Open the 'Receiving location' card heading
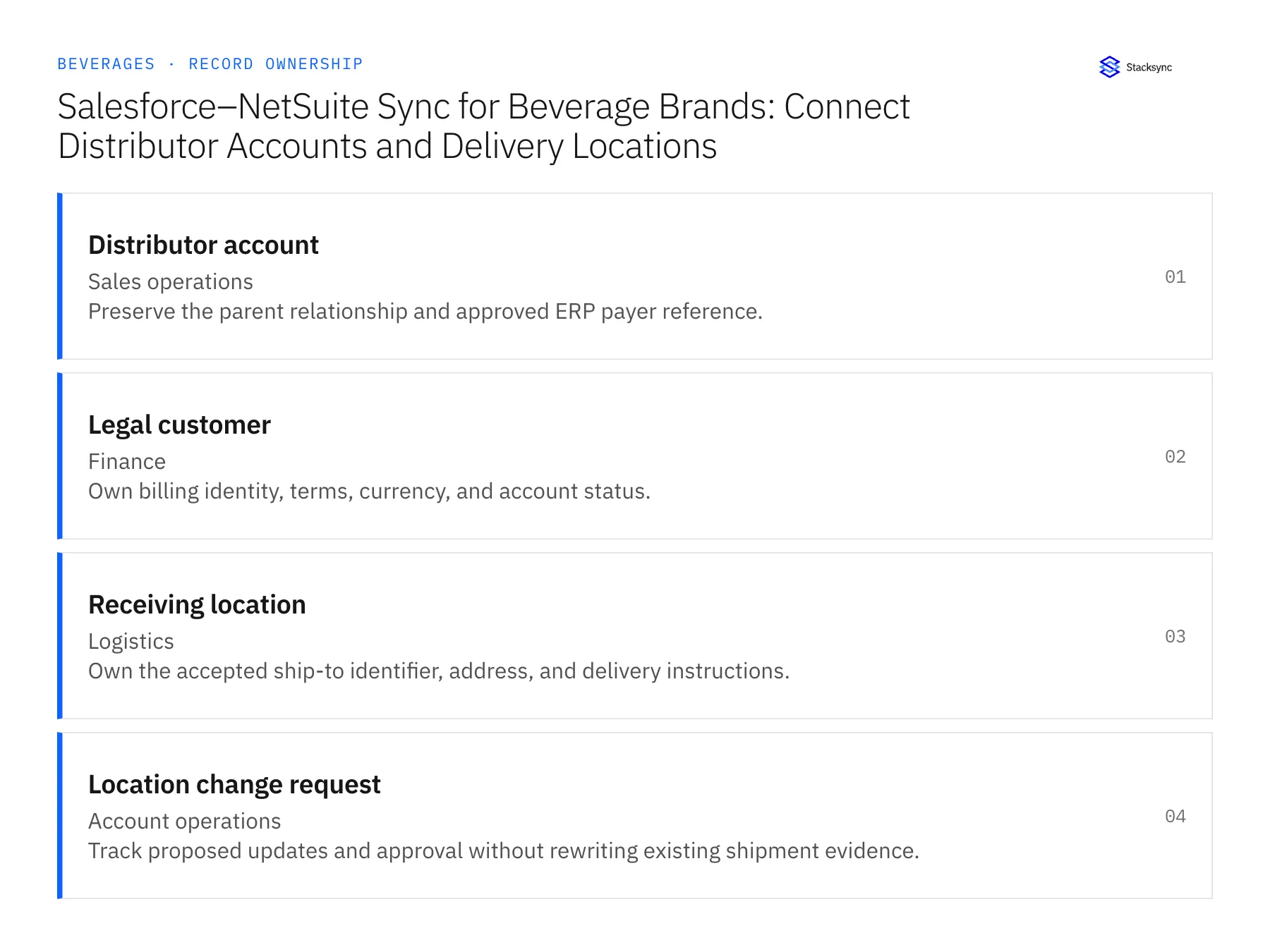 point(197,605)
